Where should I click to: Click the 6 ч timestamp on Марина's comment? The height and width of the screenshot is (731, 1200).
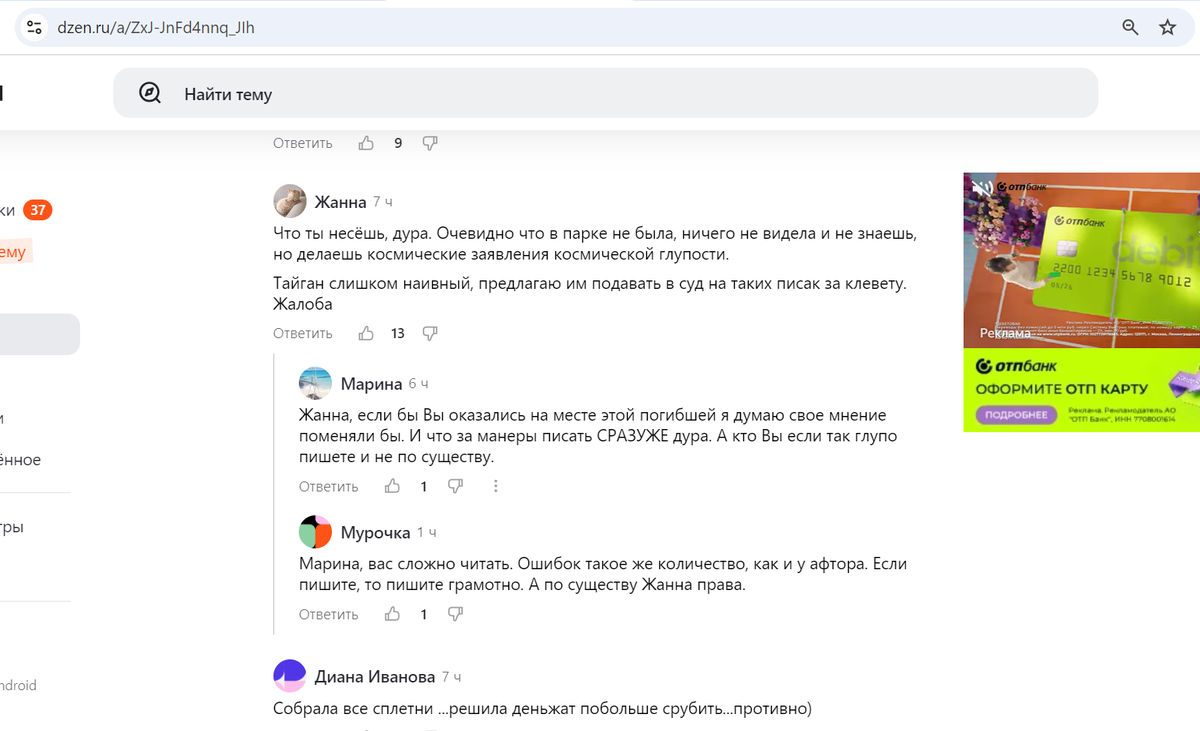click(x=419, y=384)
